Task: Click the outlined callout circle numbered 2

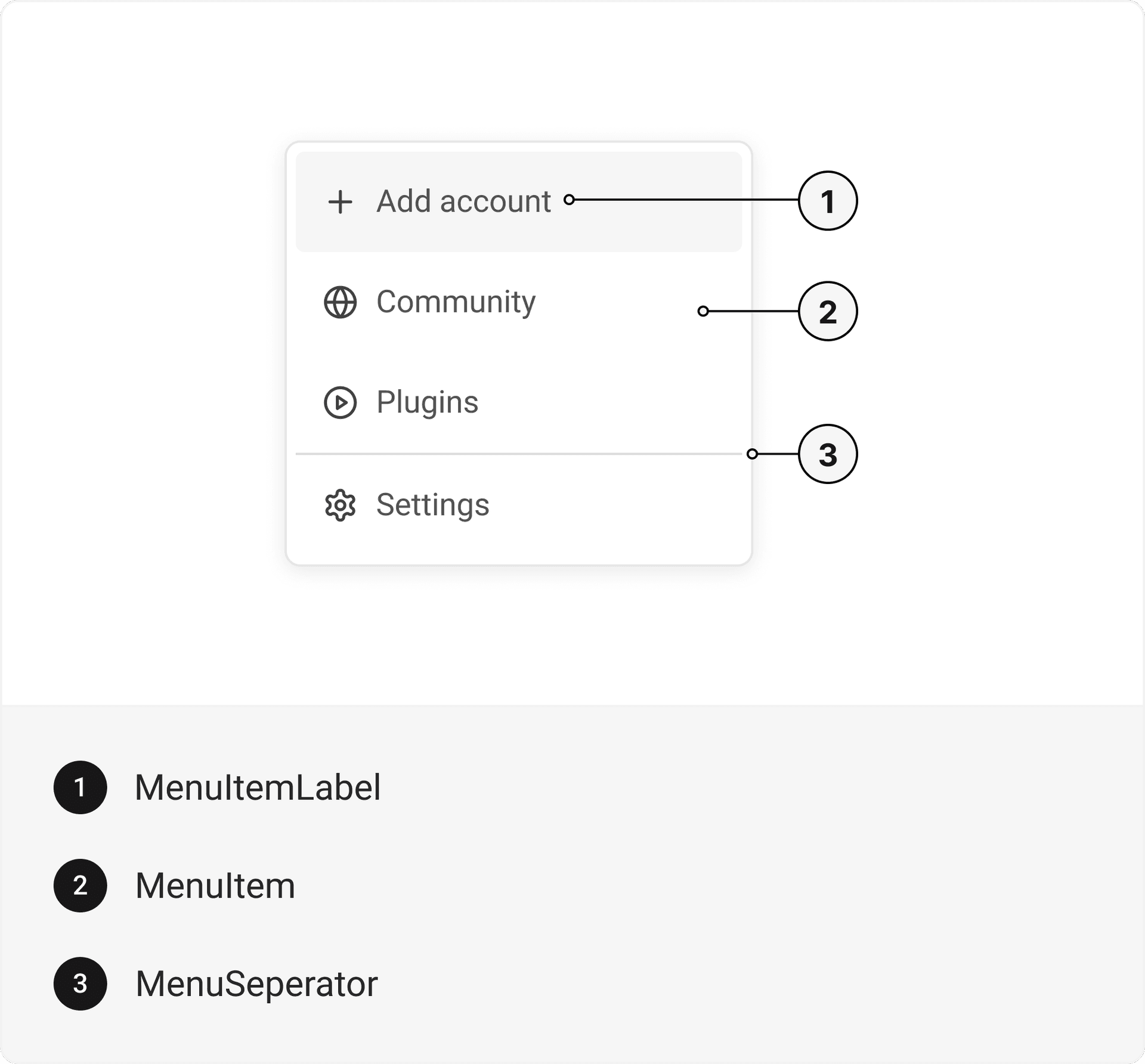Action: [x=827, y=311]
